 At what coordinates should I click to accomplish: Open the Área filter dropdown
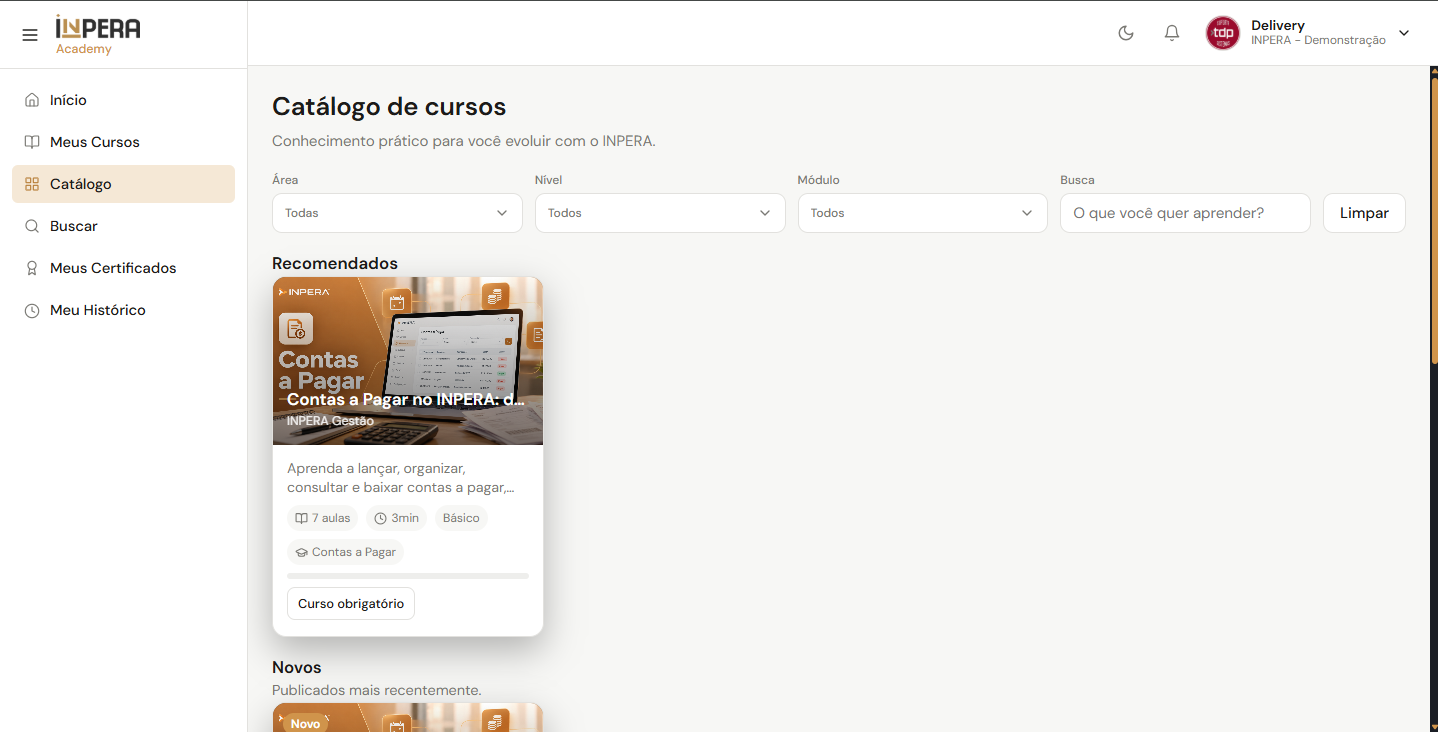point(397,213)
